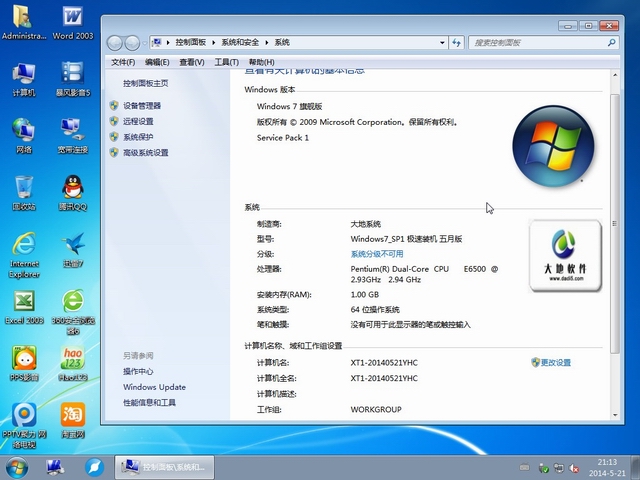Image resolution: width=640 pixels, height=480 pixels.
Task: Go to 控制面板主页 link
Action: tap(146, 83)
